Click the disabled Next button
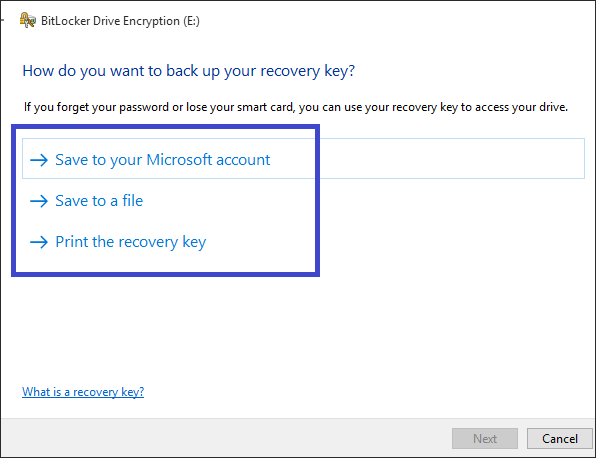Image resolution: width=596 pixels, height=458 pixels. coord(485,439)
